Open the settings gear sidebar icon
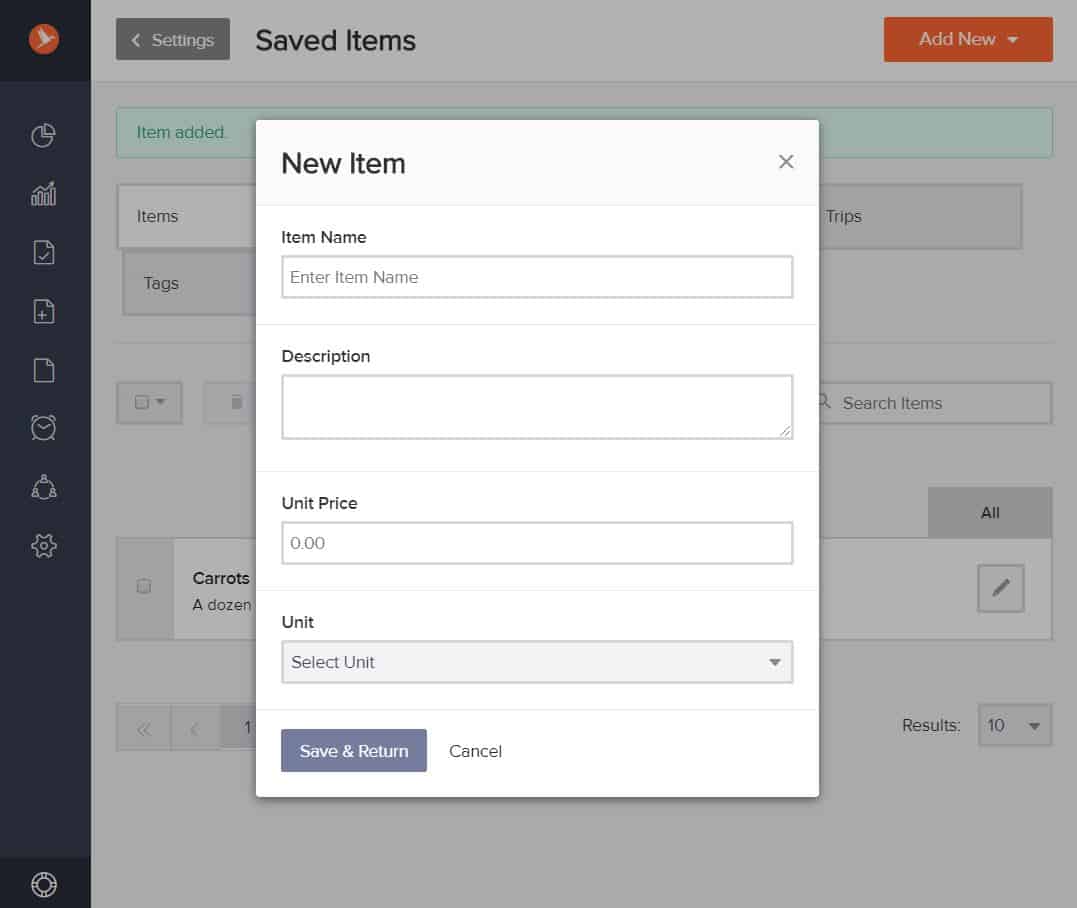The image size is (1077, 908). click(x=44, y=546)
